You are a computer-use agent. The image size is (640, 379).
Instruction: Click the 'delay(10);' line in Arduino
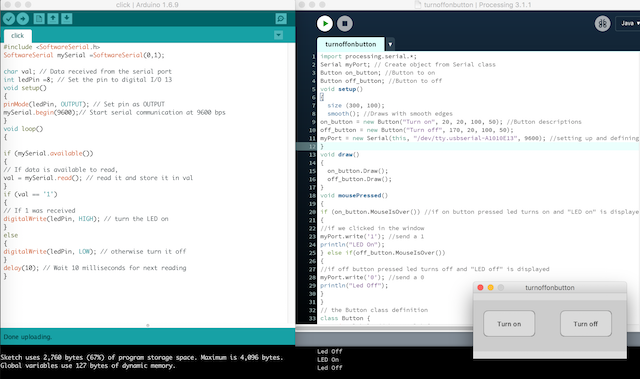point(95,268)
